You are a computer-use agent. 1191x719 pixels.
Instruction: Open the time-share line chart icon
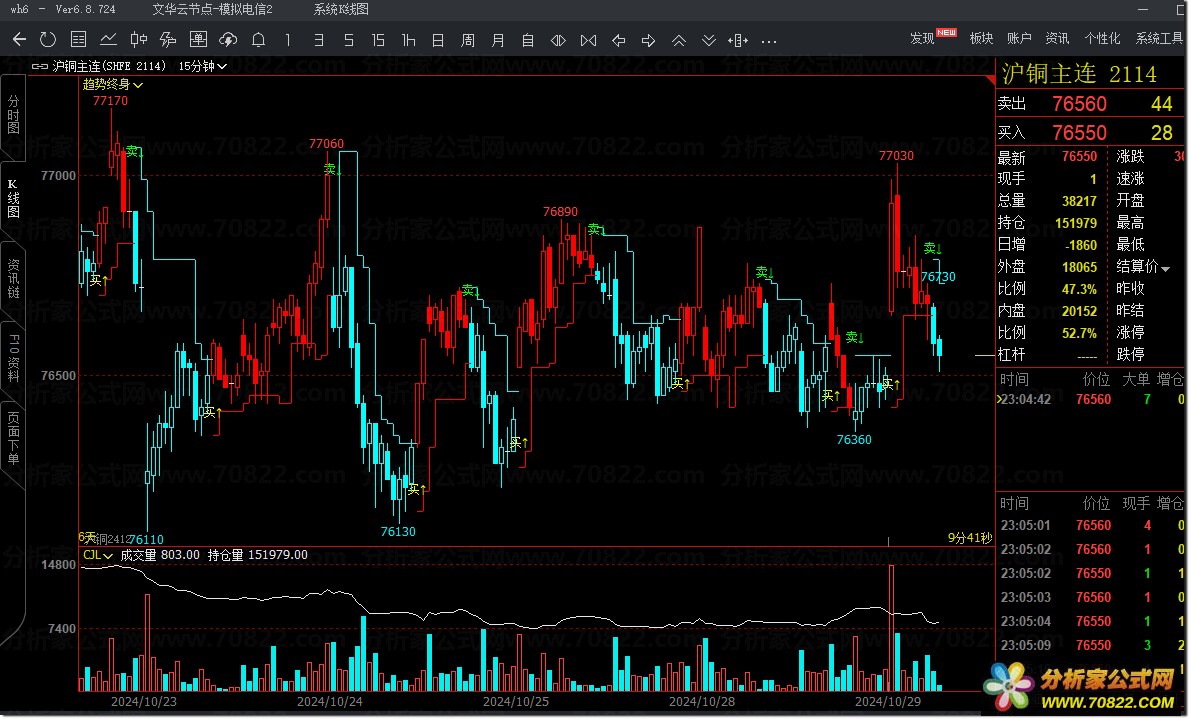[108, 39]
